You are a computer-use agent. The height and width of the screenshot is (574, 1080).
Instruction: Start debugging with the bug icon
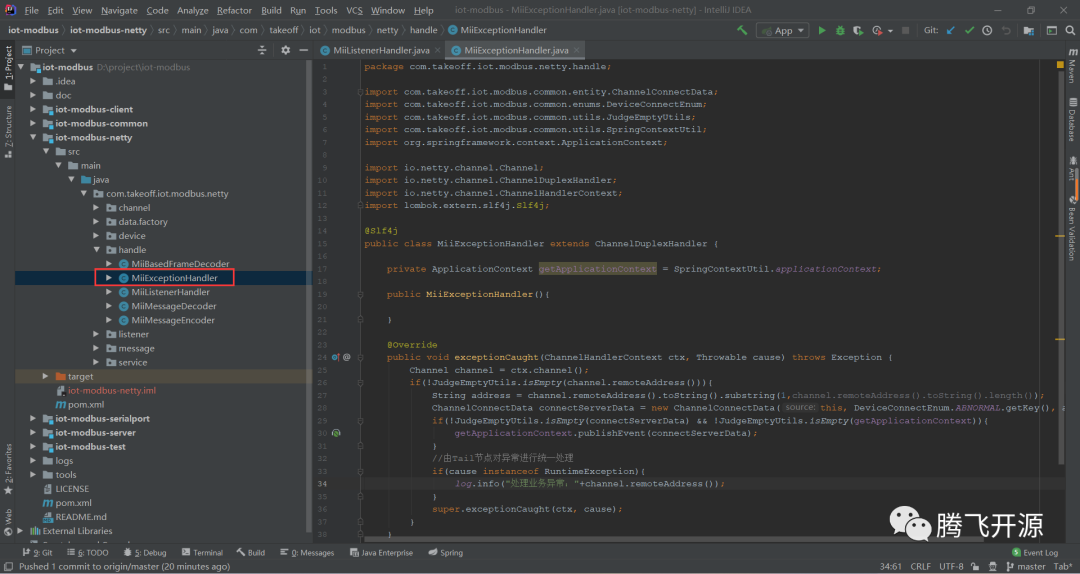pyautogui.click(x=839, y=31)
